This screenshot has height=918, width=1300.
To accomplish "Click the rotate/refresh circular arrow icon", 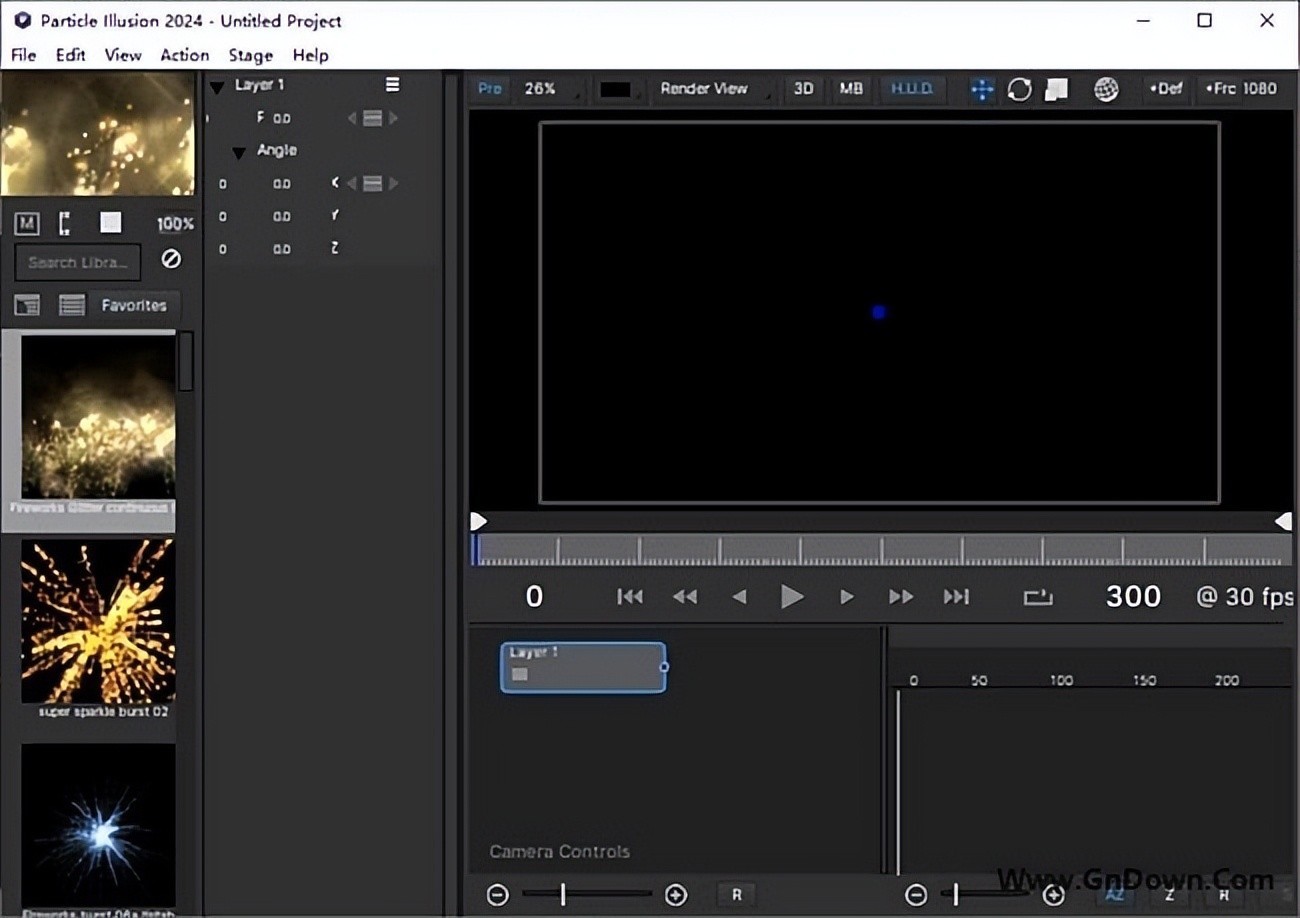I will (x=1019, y=90).
